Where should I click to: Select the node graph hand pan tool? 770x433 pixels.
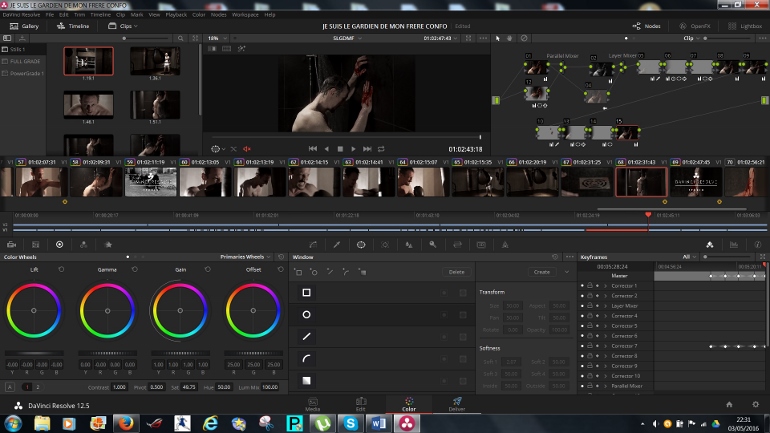(510, 38)
